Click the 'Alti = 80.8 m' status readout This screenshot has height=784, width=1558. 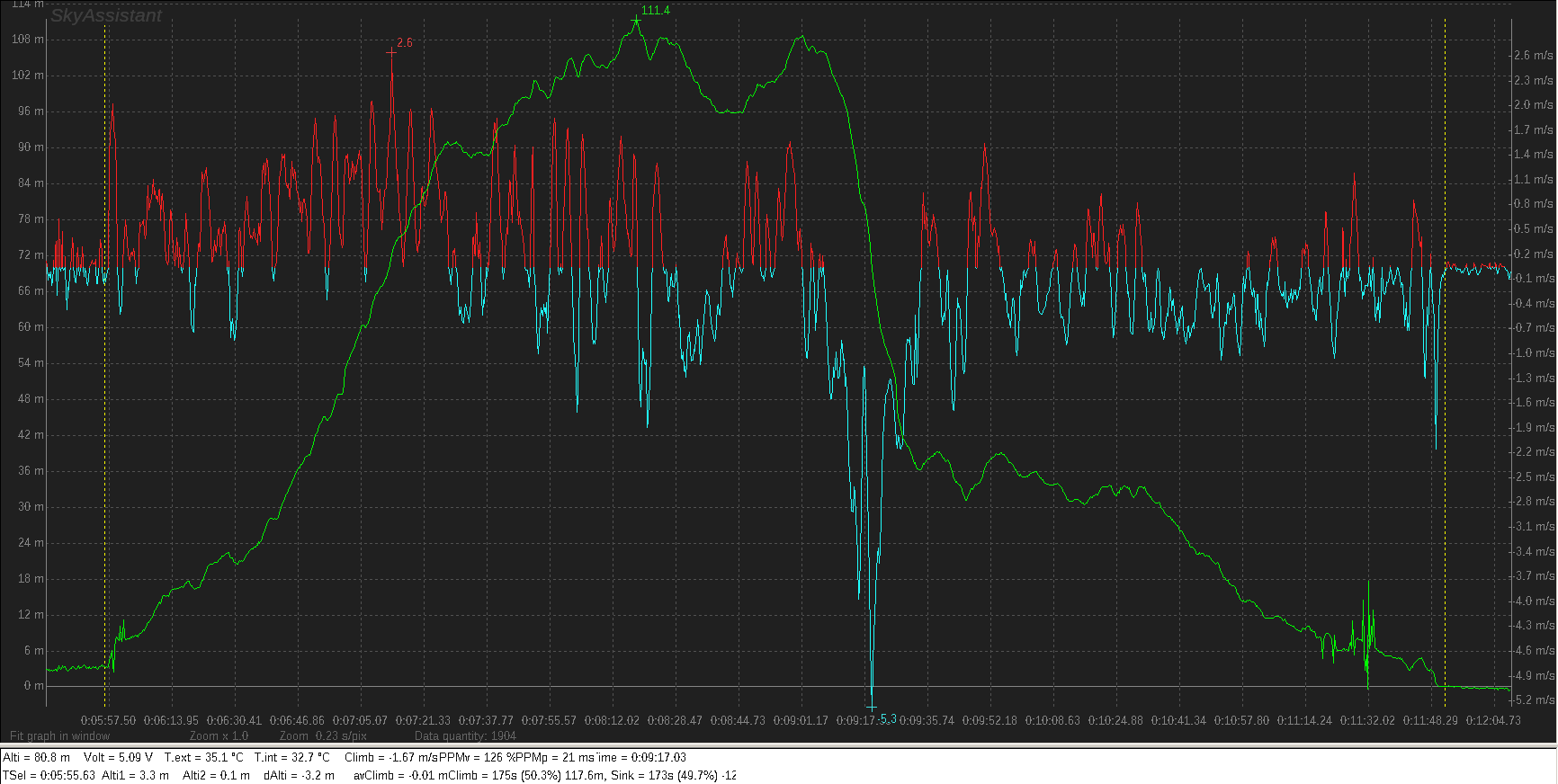coord(37,757)
